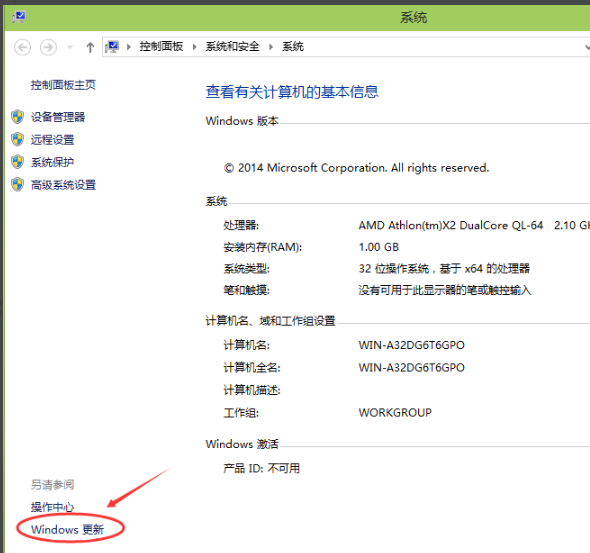Expand chevron after 系统和安全 in breadcrumb
Screen dimensions: 590x553
click(x=271, y=47)
